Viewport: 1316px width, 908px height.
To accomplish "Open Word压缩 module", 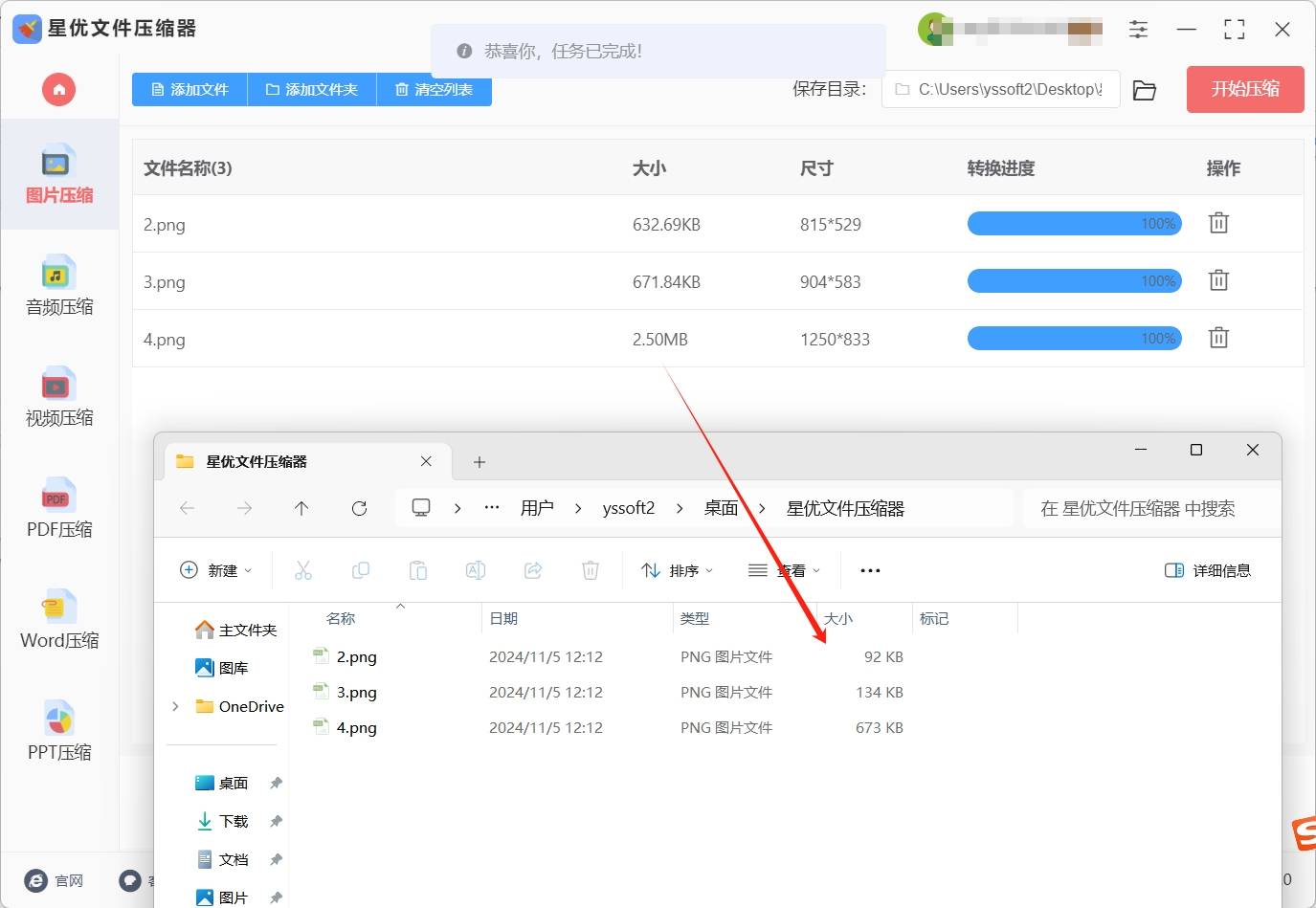I will pos(59,620).
